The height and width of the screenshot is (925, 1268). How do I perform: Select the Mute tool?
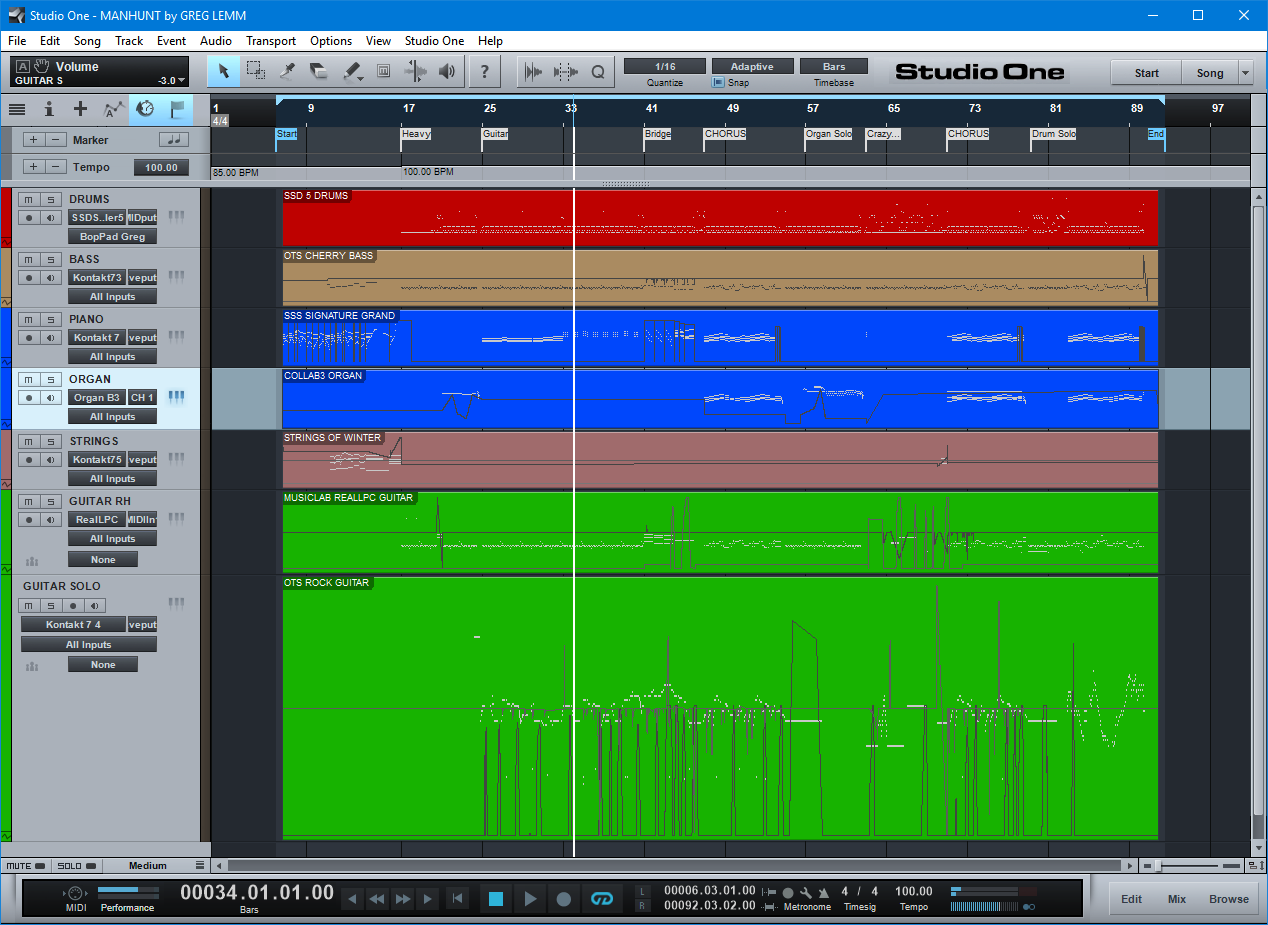coord(383,71)
